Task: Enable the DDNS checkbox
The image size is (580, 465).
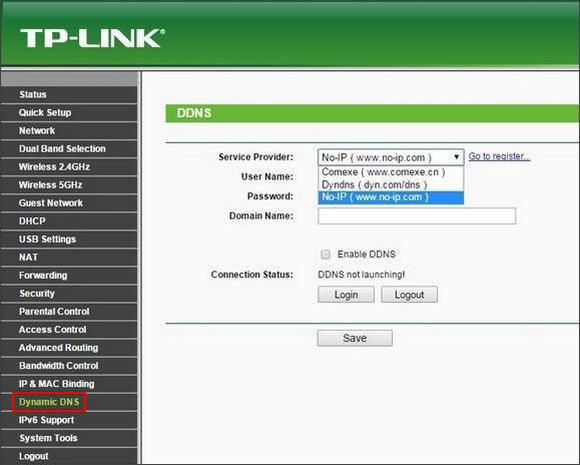Action: (x=326, y=254)
